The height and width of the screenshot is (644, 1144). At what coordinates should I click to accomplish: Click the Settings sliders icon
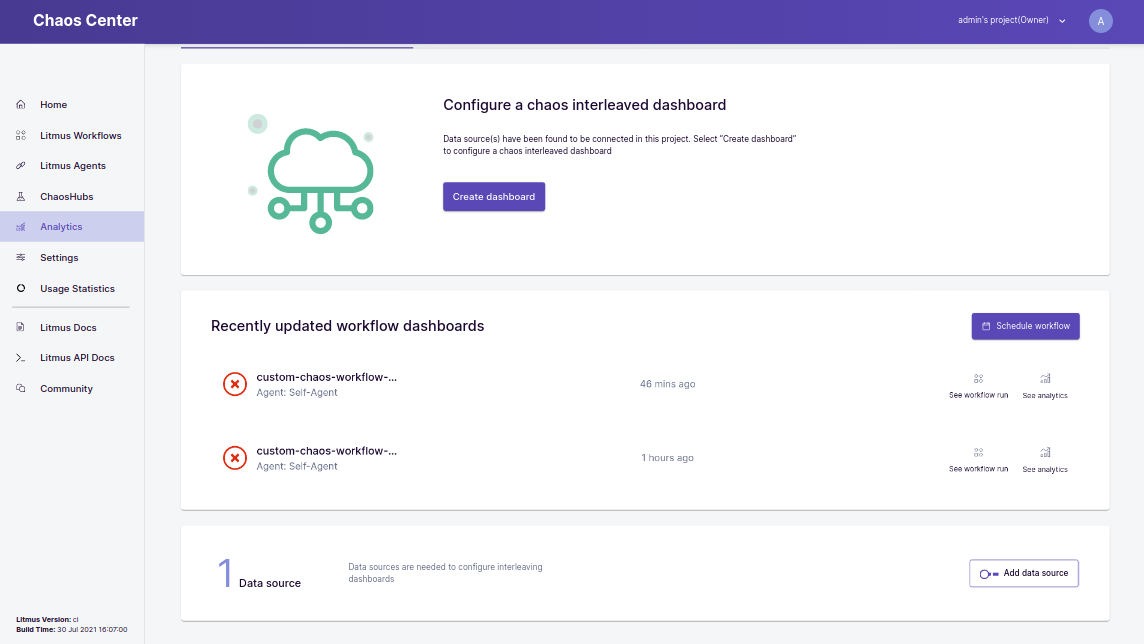21,258
